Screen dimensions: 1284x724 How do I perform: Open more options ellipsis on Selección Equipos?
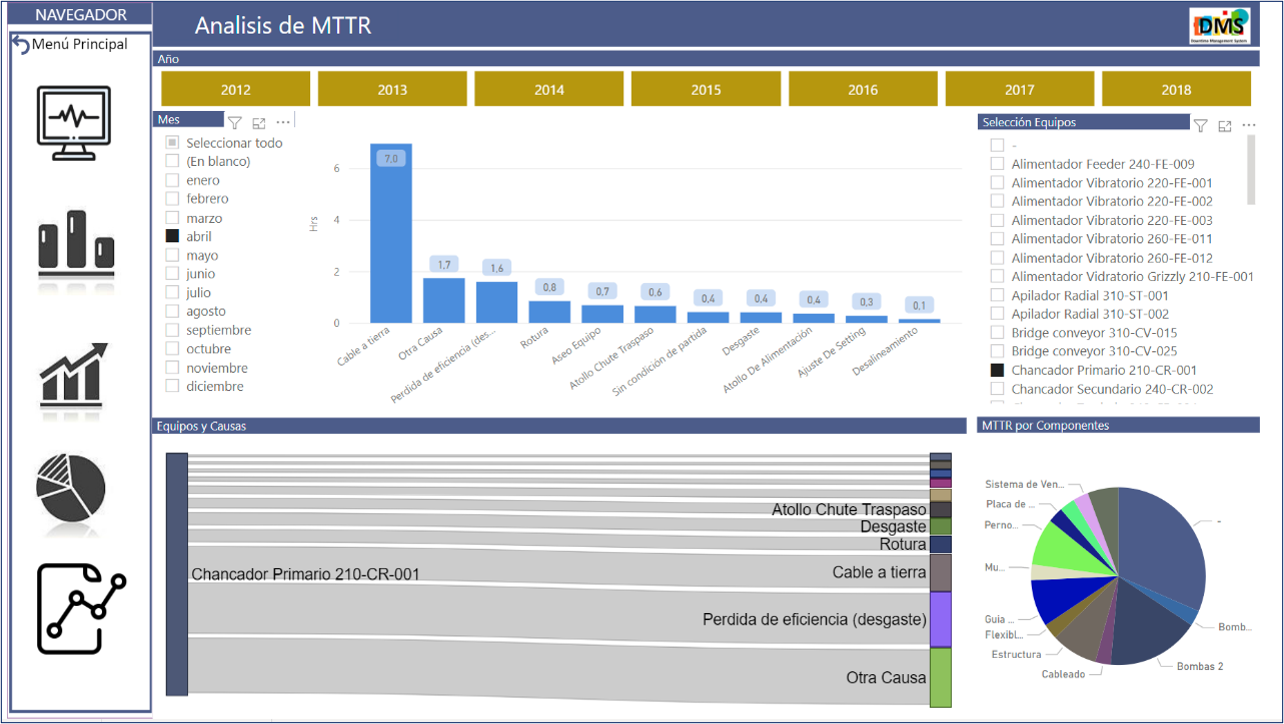tap(1248, 125)
